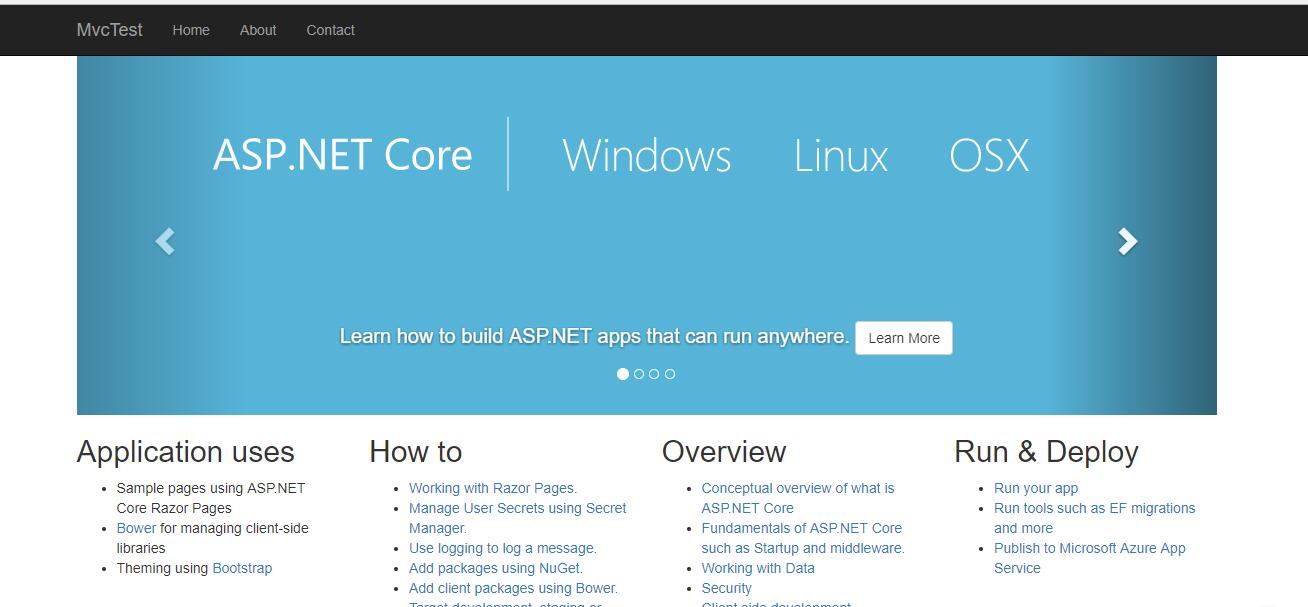Open the Run your app link
Screen dimensions: 1308x607
click(1035, 488)
